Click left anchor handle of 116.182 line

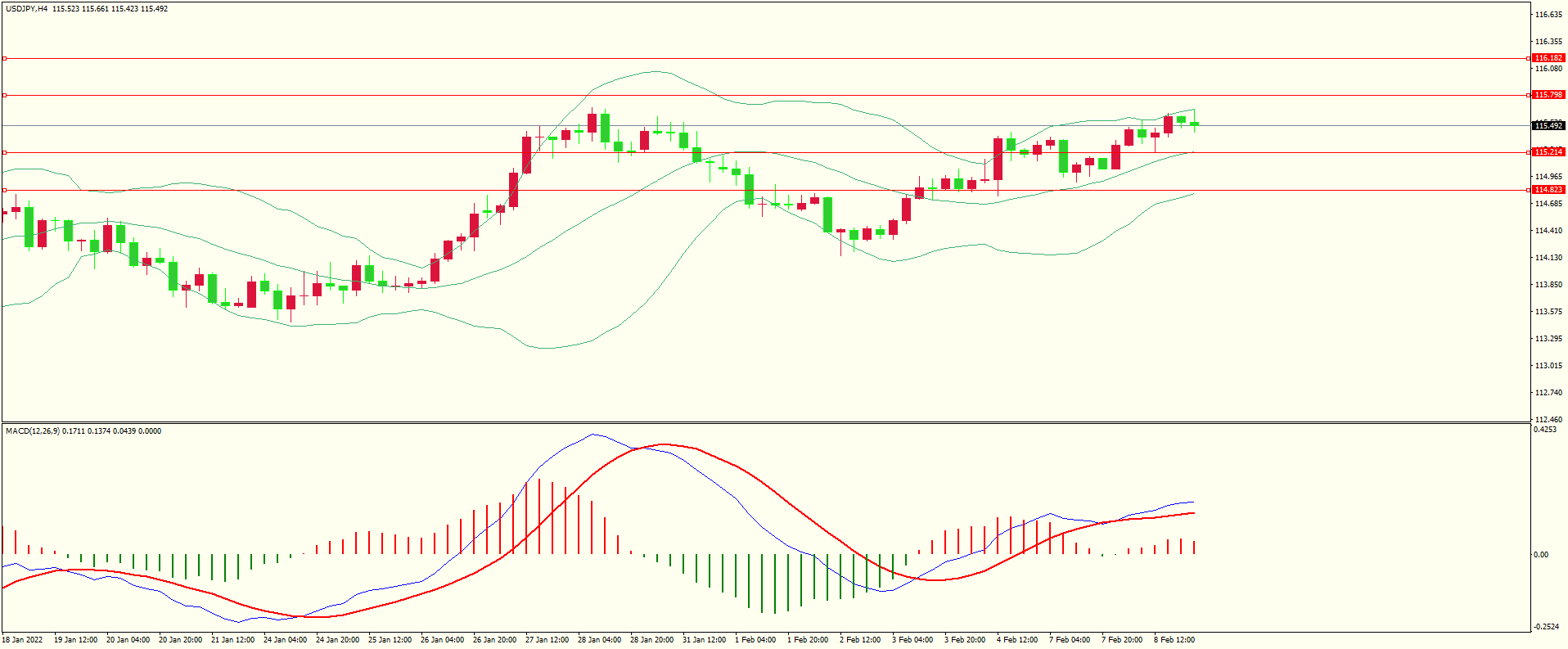(4, 58)
